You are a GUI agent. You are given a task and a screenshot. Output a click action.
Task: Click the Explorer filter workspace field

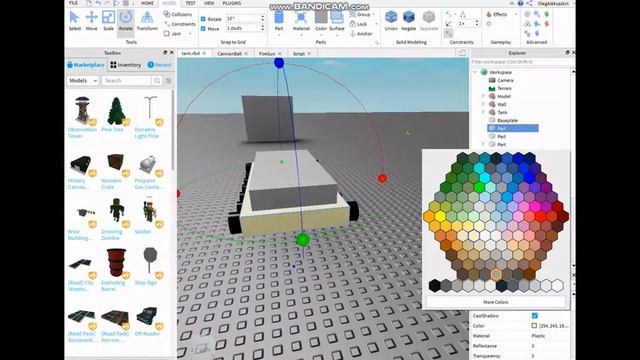(x=522, y=62)
